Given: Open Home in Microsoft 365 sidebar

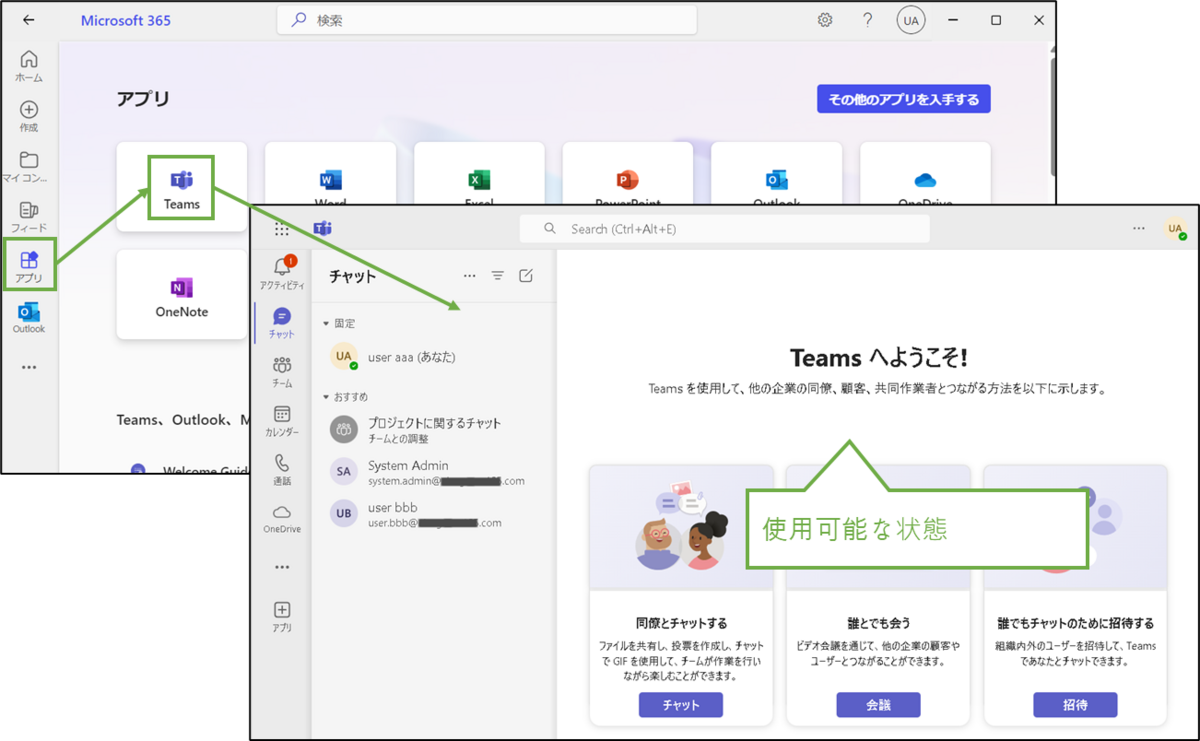Looking at the screenshot, I should coord(29,66).
